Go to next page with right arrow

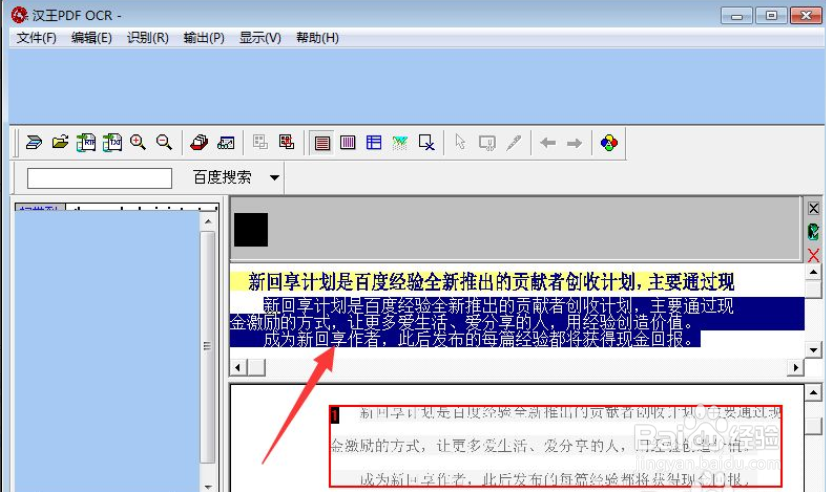click(574, 142)
